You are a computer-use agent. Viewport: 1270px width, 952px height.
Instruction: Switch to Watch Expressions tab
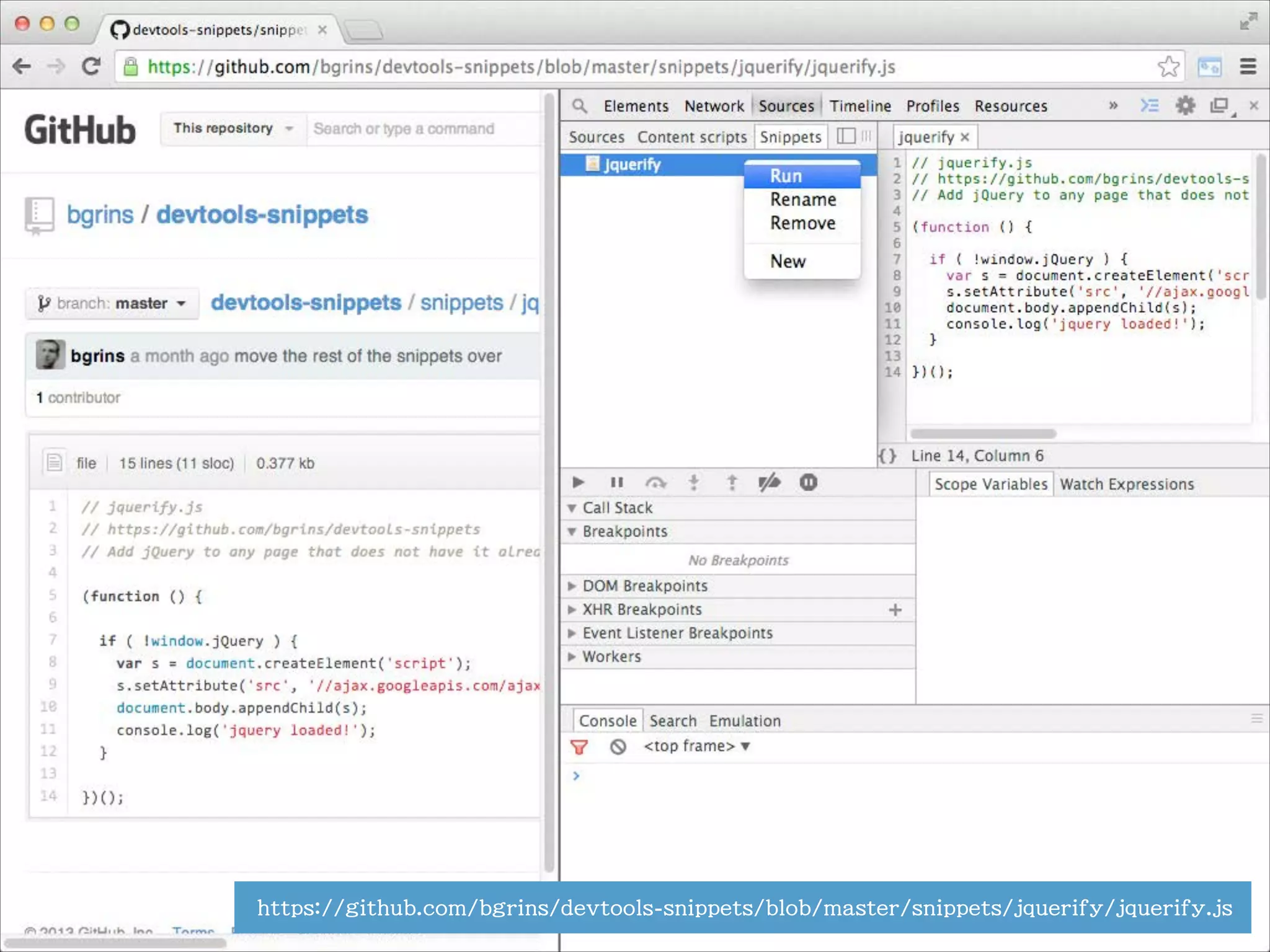1126,484
